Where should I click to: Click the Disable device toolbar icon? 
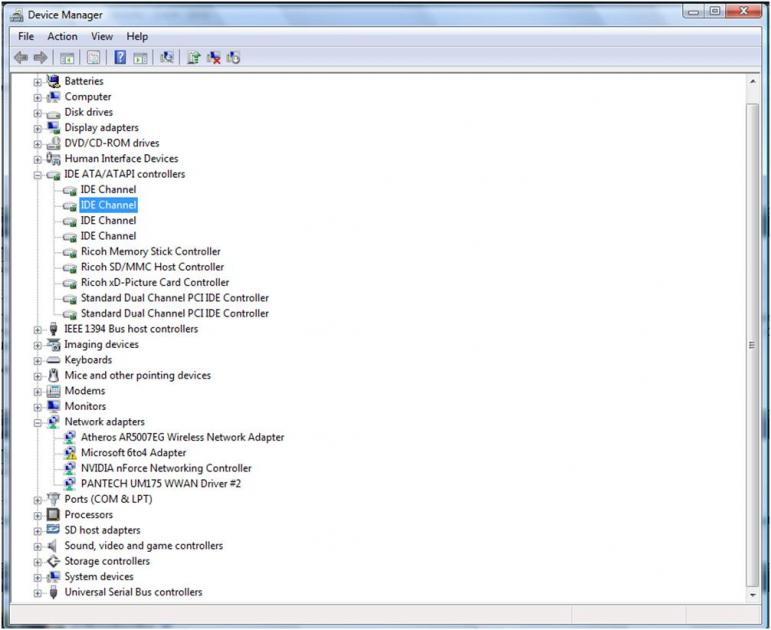point(234,58)
